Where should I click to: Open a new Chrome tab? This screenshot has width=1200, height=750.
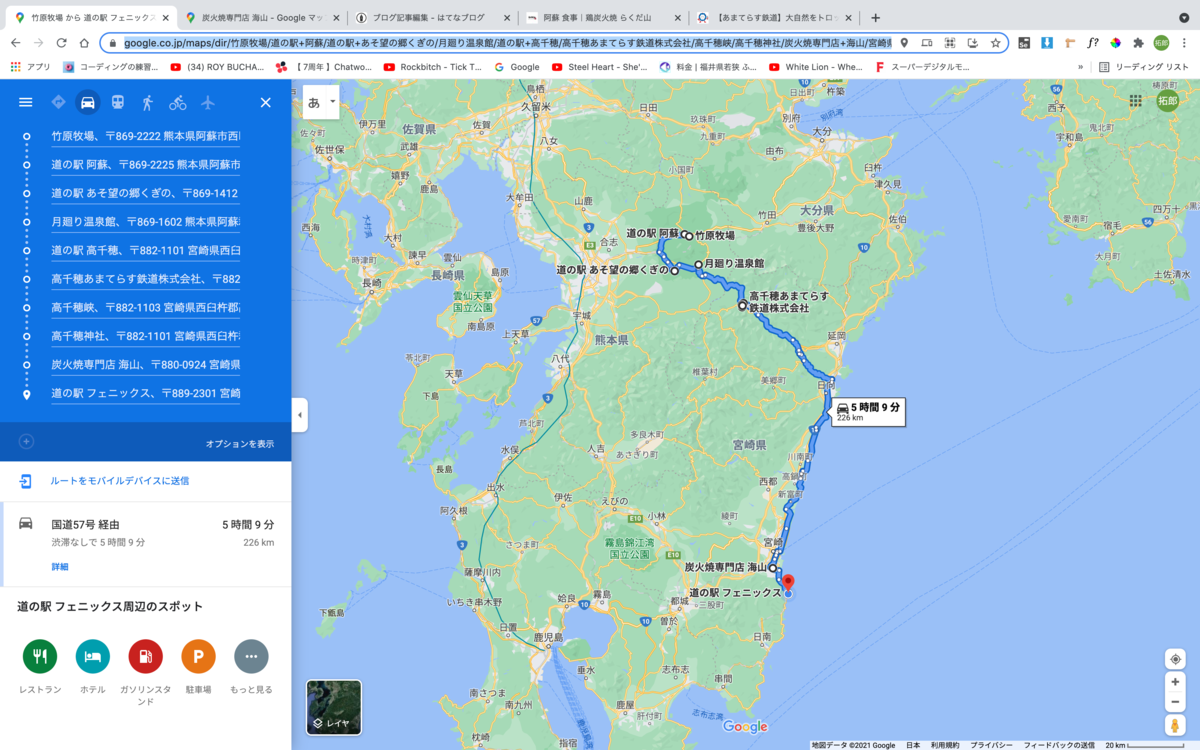click(876, 18)
